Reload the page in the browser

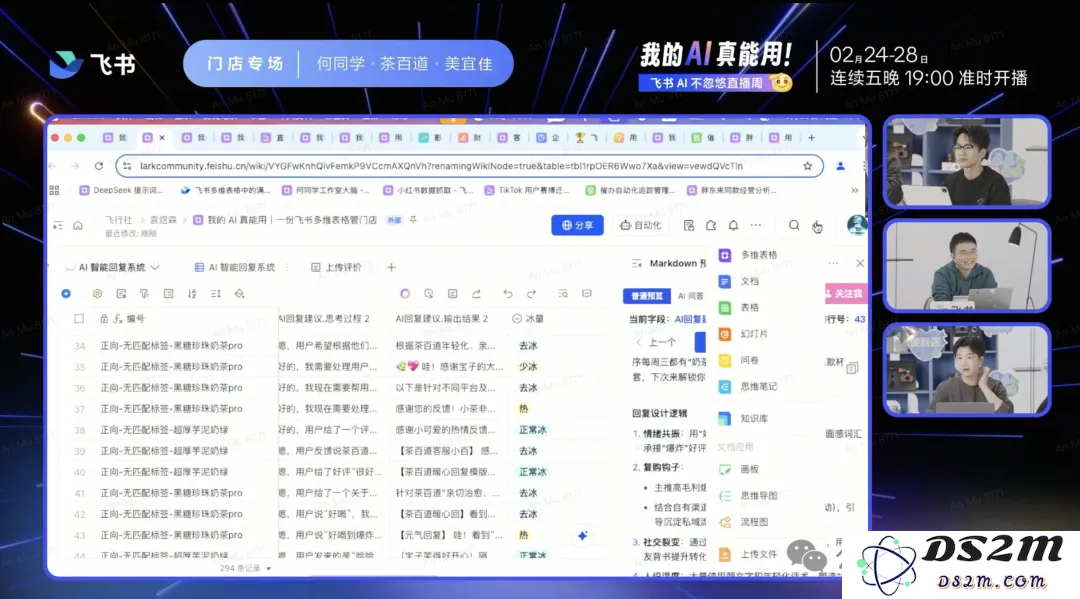point(98,166)
